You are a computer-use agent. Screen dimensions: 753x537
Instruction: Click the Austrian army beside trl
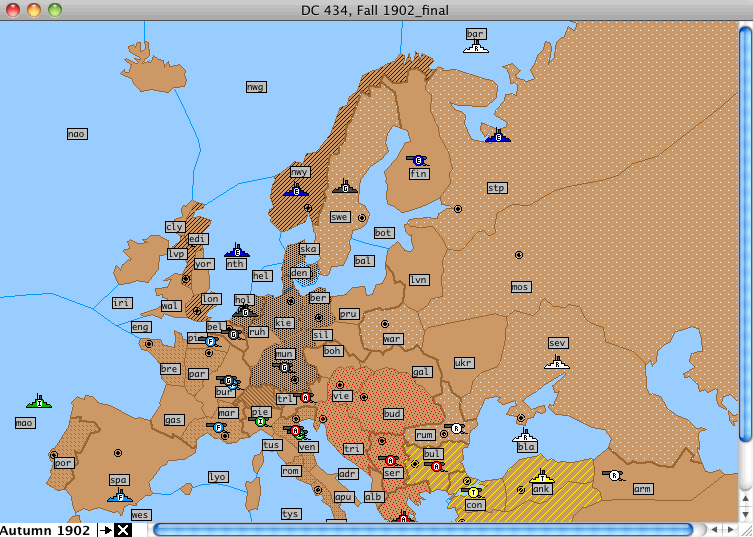tap(305, 397)
